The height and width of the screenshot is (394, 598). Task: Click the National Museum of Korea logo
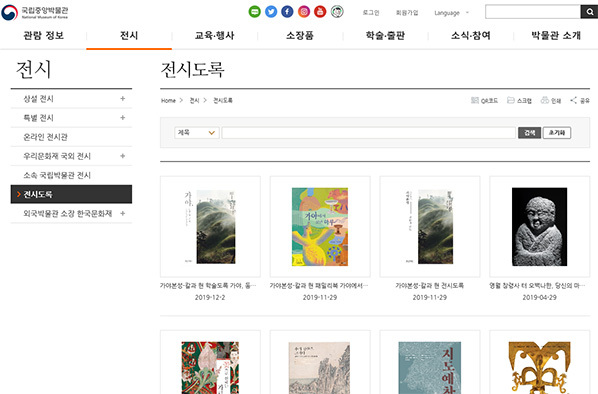click(35, 12)
